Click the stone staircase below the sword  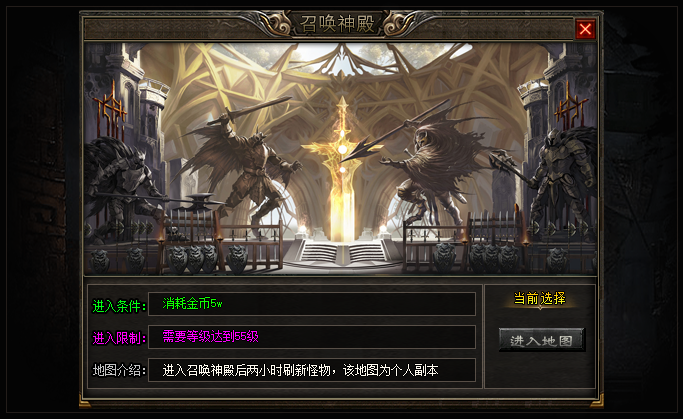(x=342, y=253)
